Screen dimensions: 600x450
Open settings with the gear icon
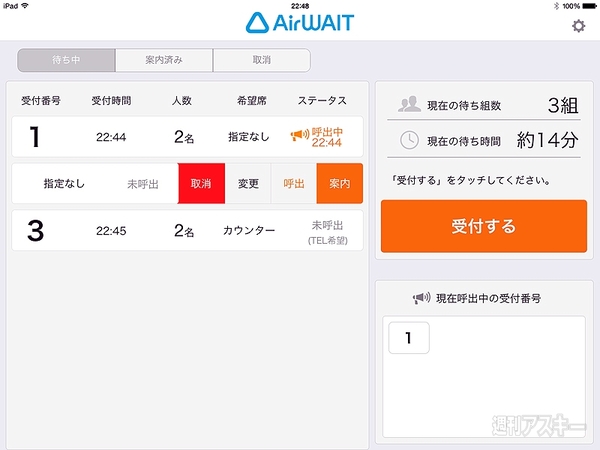click(578, 26)
